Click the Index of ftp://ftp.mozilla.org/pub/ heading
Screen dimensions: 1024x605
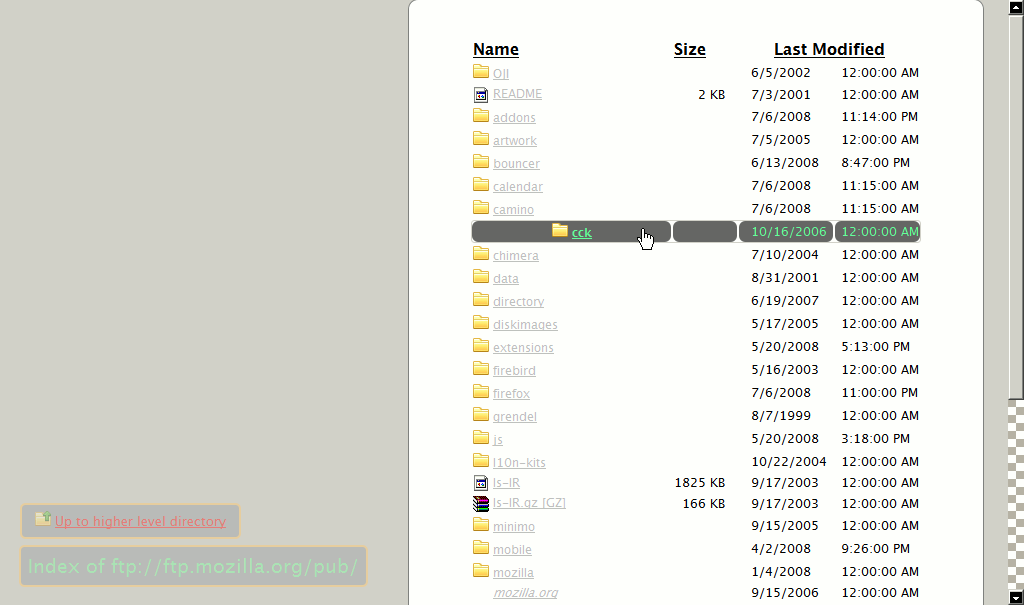[x=193, y=566]
